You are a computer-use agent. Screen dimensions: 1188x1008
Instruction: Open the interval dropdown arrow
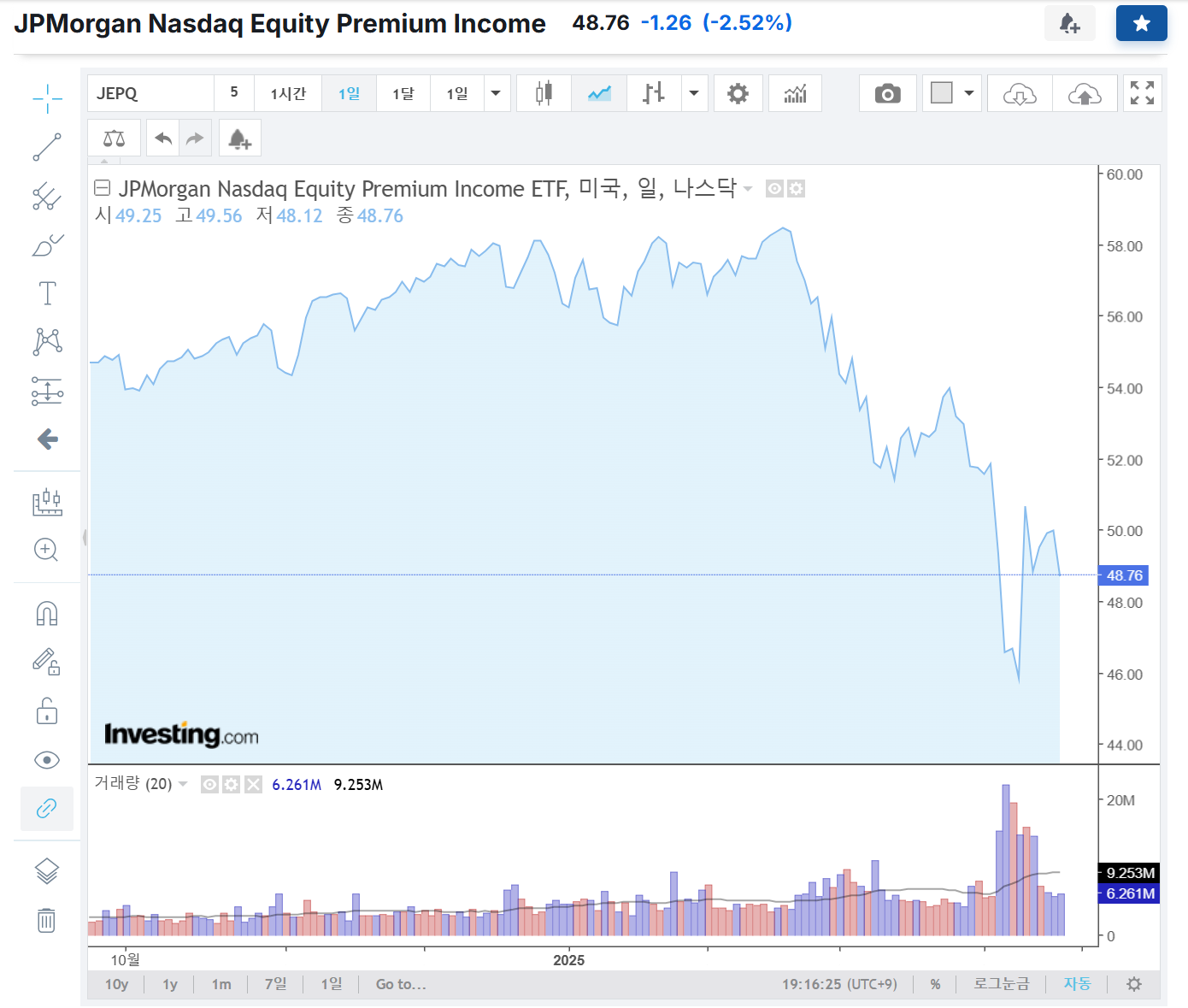point(496,93)
